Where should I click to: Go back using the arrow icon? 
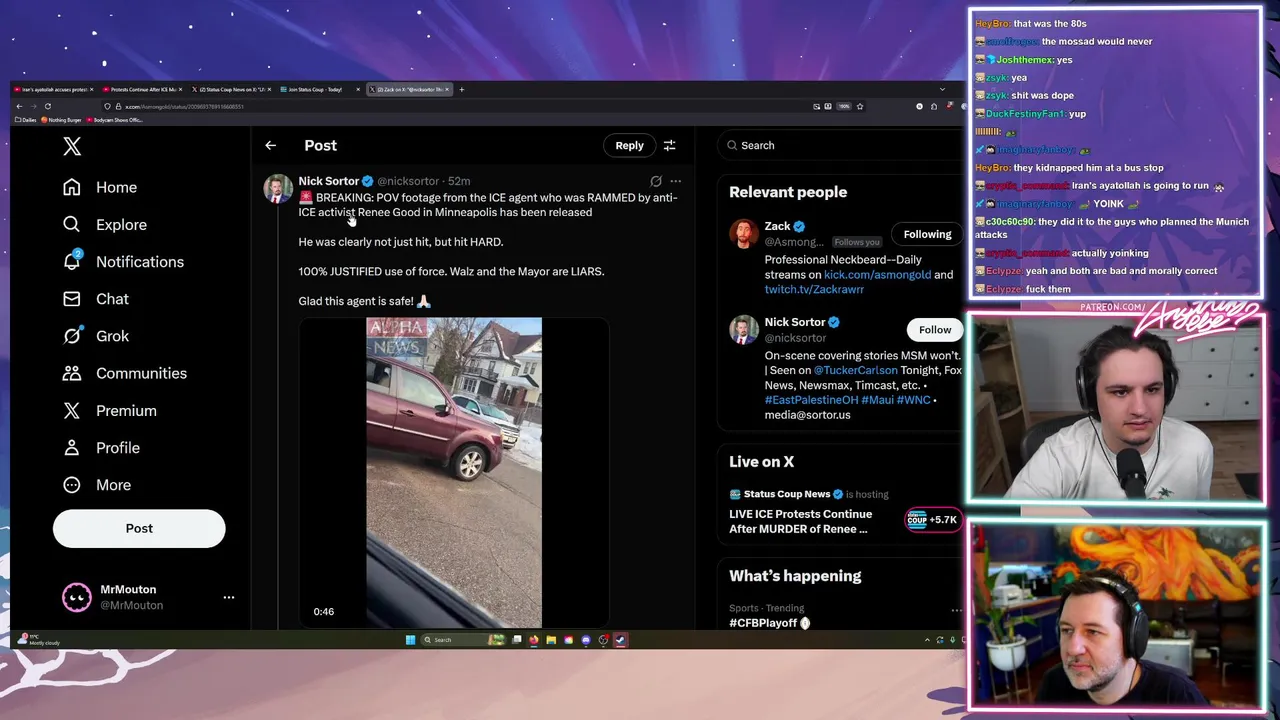pyautogui.click(x=270, y=145)
